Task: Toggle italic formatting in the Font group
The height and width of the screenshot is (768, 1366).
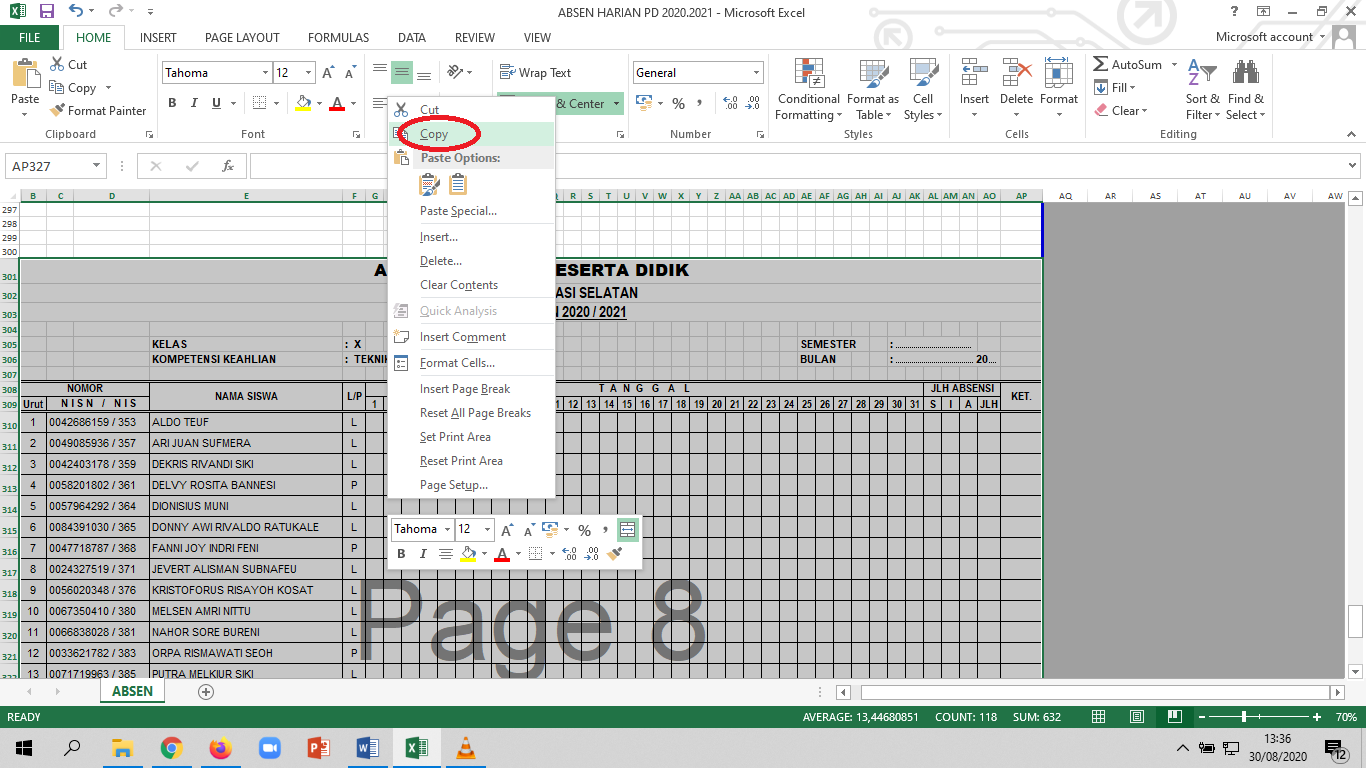Action: pos(193,103)
